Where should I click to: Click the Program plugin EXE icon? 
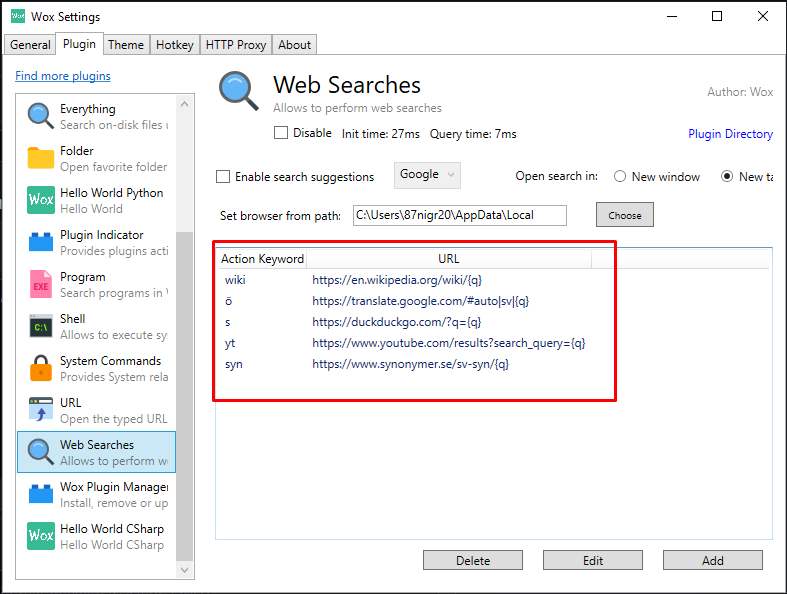click(x=41, y=284)
